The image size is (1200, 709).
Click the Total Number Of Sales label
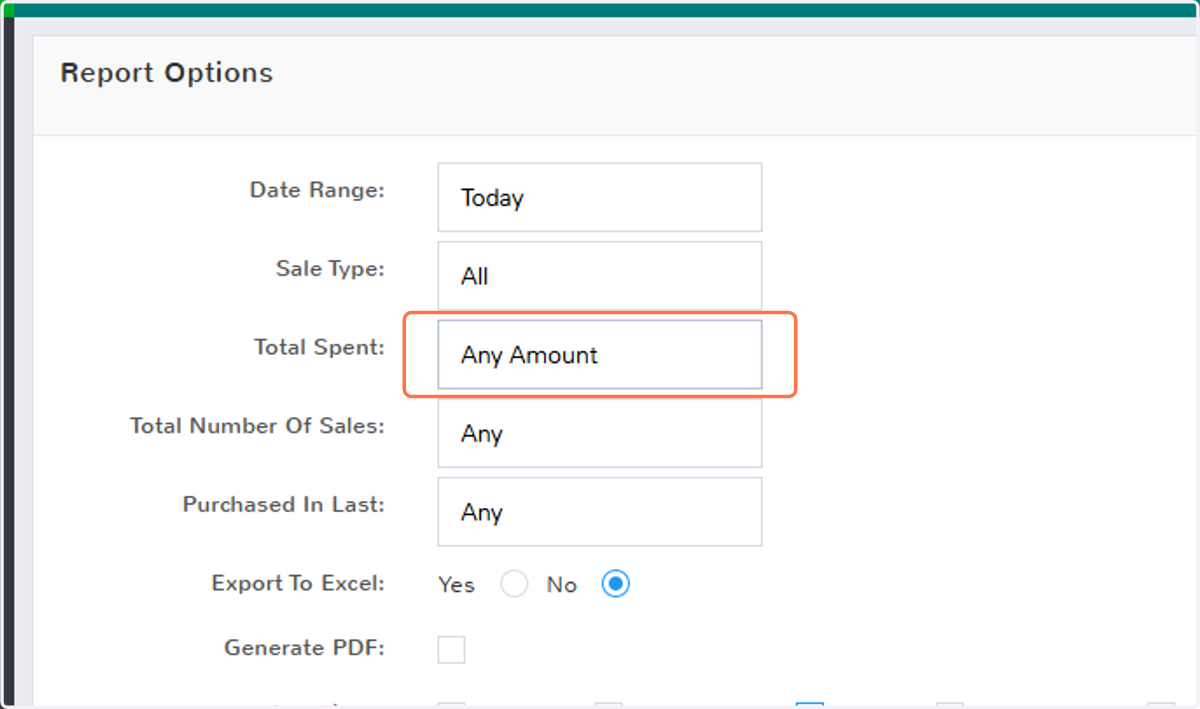pyautogui.click(x=257, y=426)
